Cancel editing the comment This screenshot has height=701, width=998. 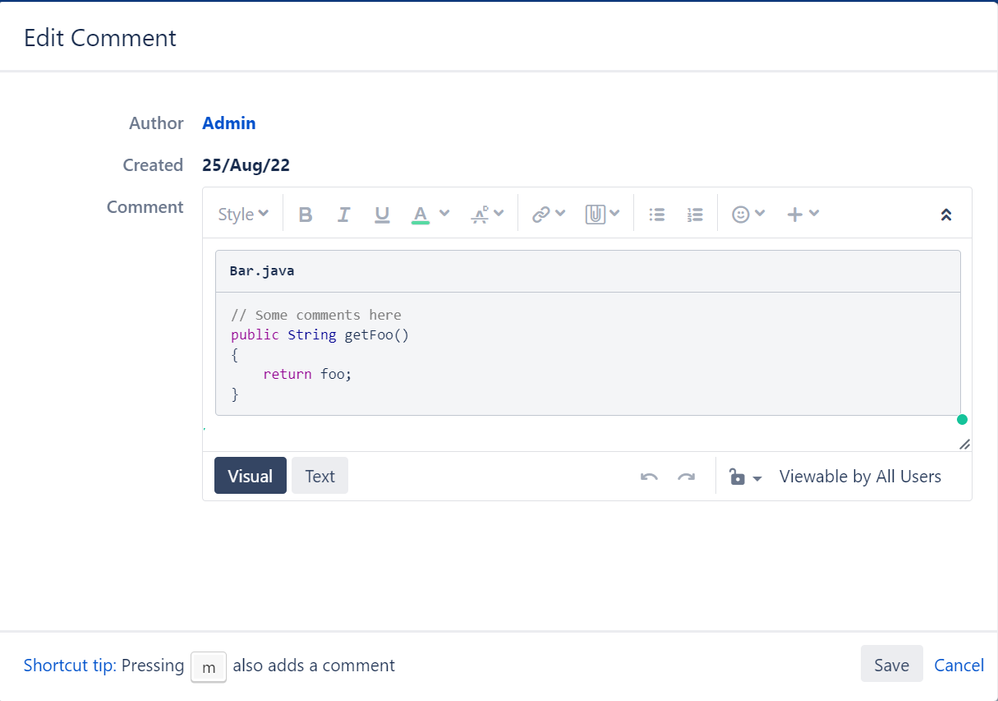(x=959, y=665)
